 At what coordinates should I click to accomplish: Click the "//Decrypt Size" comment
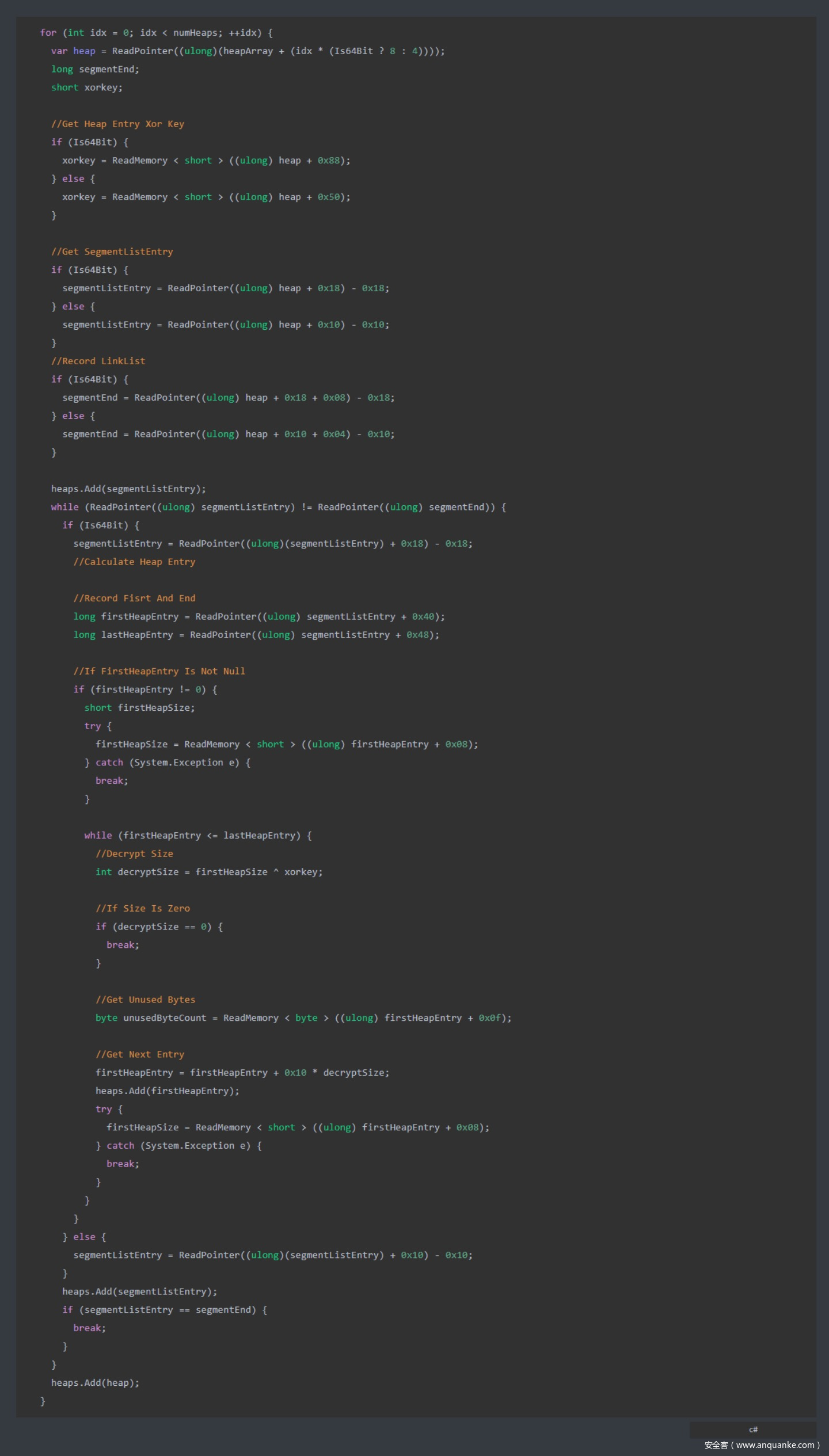point(134,854)
